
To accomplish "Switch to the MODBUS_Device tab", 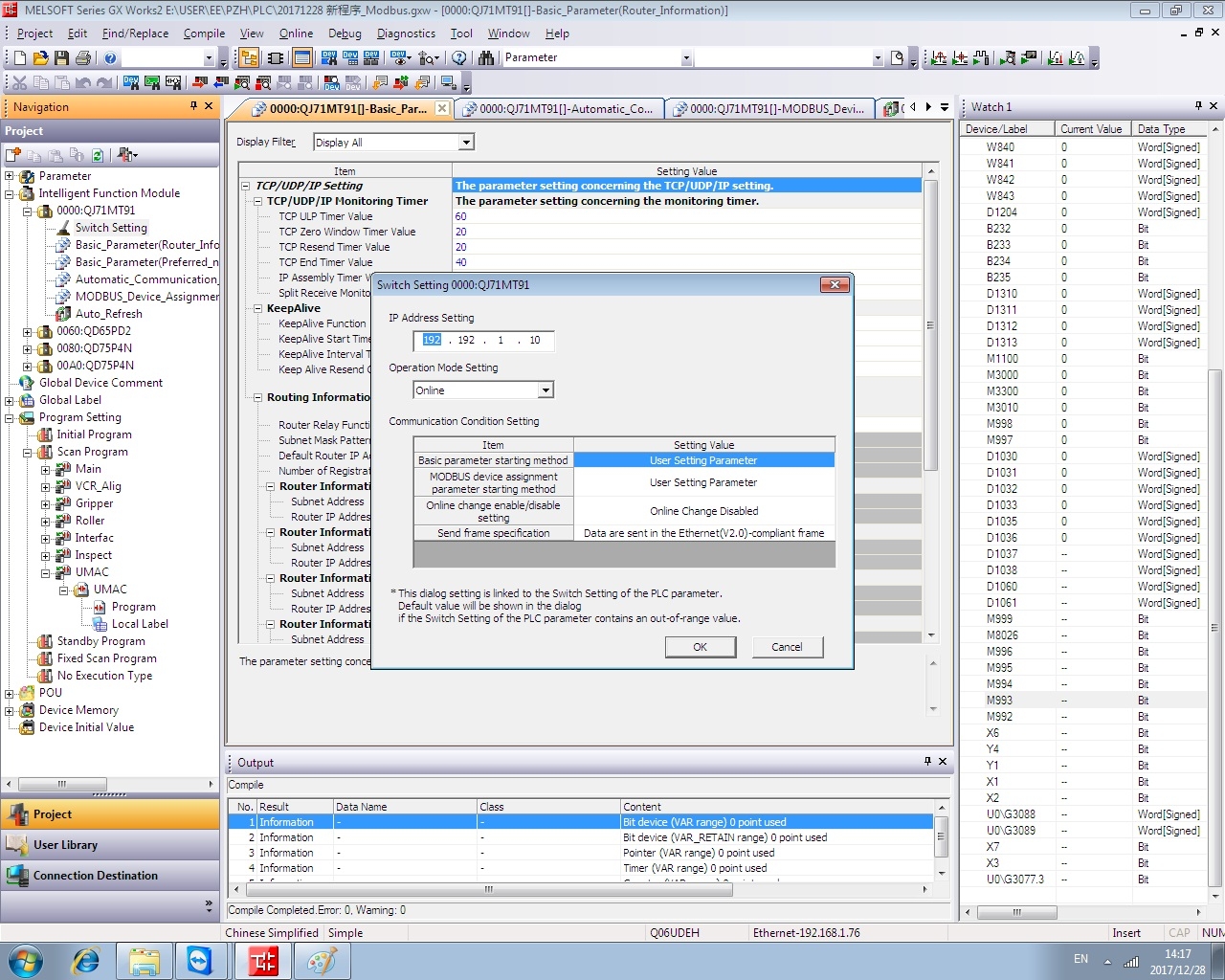I will (x=770, y=108).
